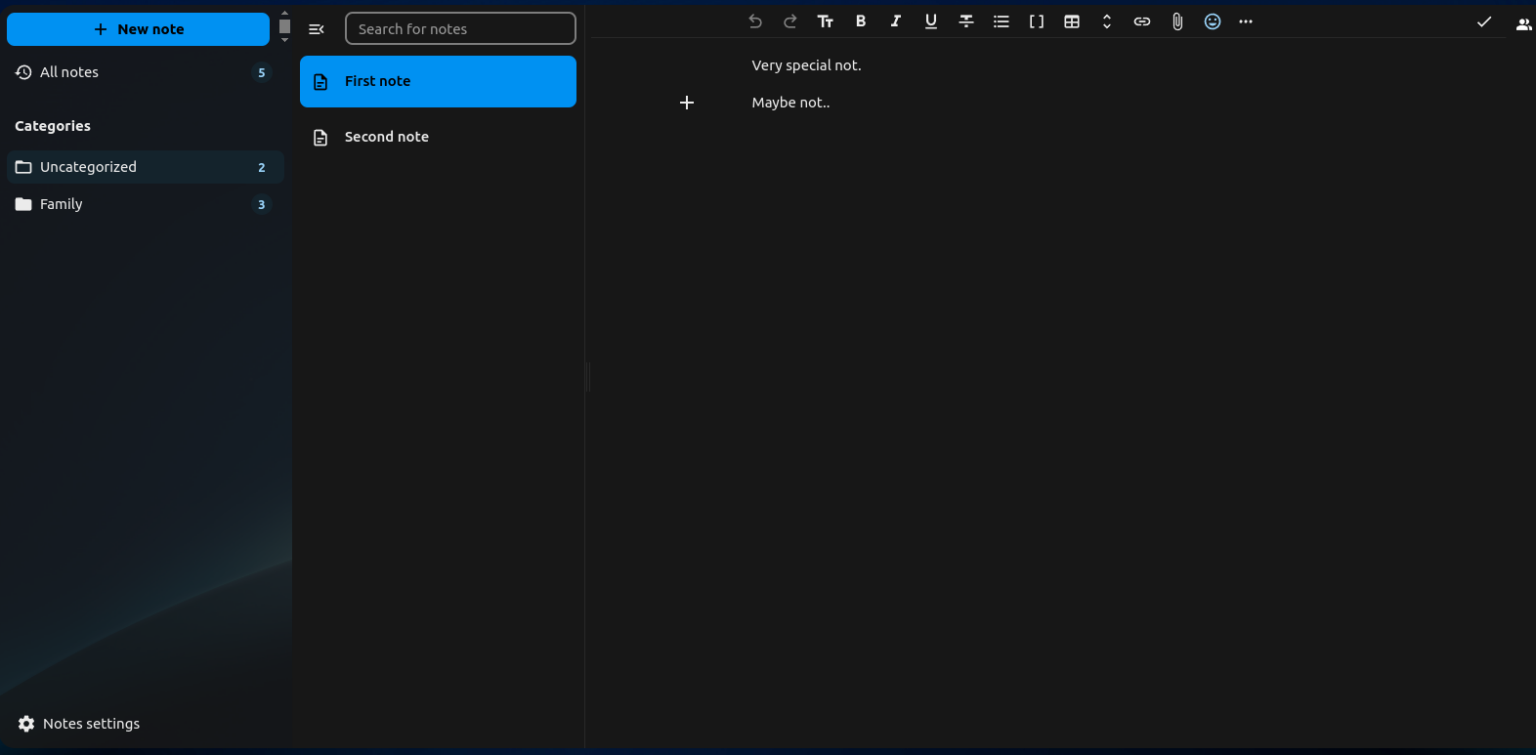
Task: Open the three-dots more options menu
Action: [x=1245, y=21]
